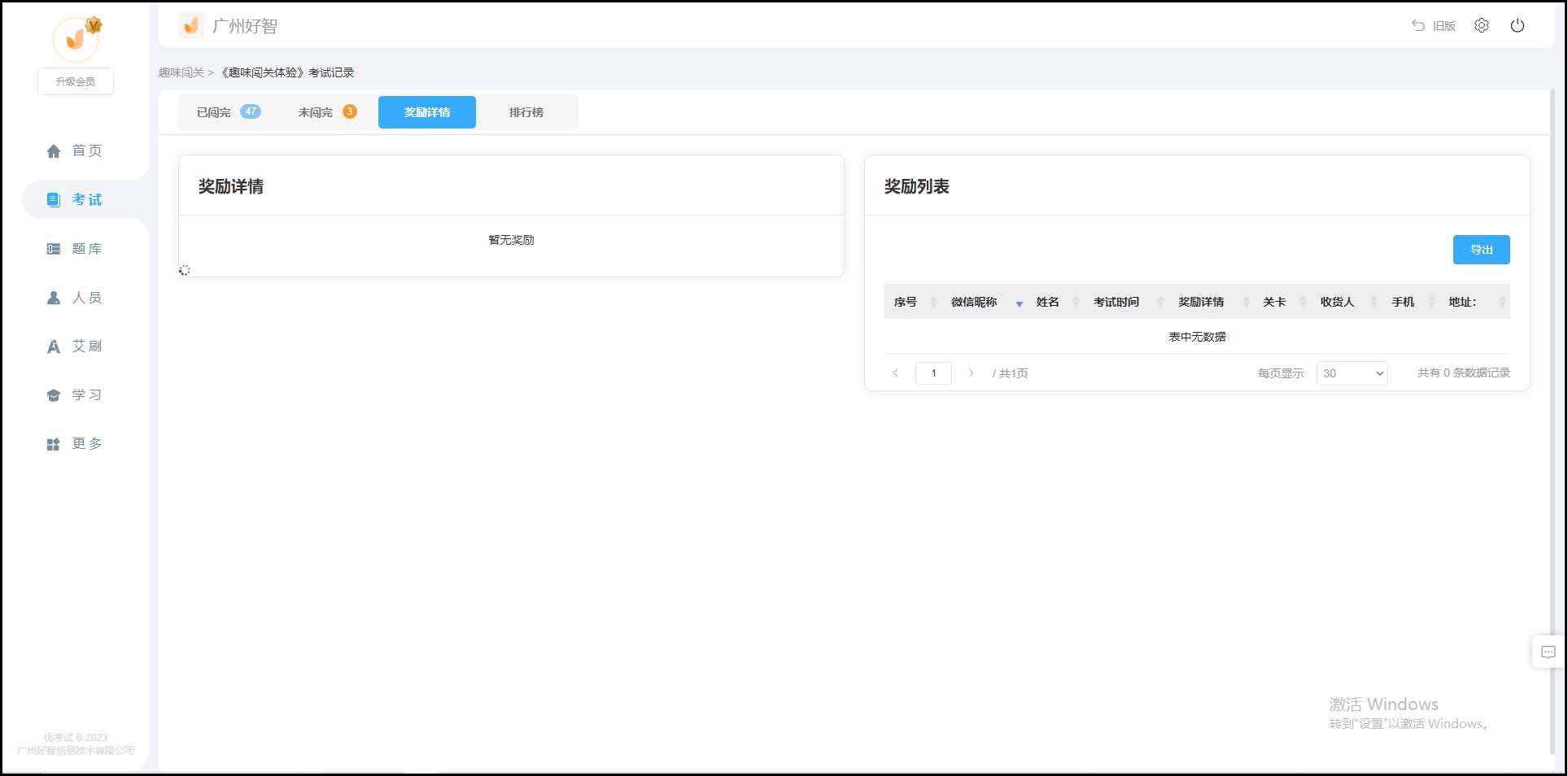The image size is (1568, 776).
Task: Go back via the 趣味闯关 breadcrumb link
Action: 181,72
